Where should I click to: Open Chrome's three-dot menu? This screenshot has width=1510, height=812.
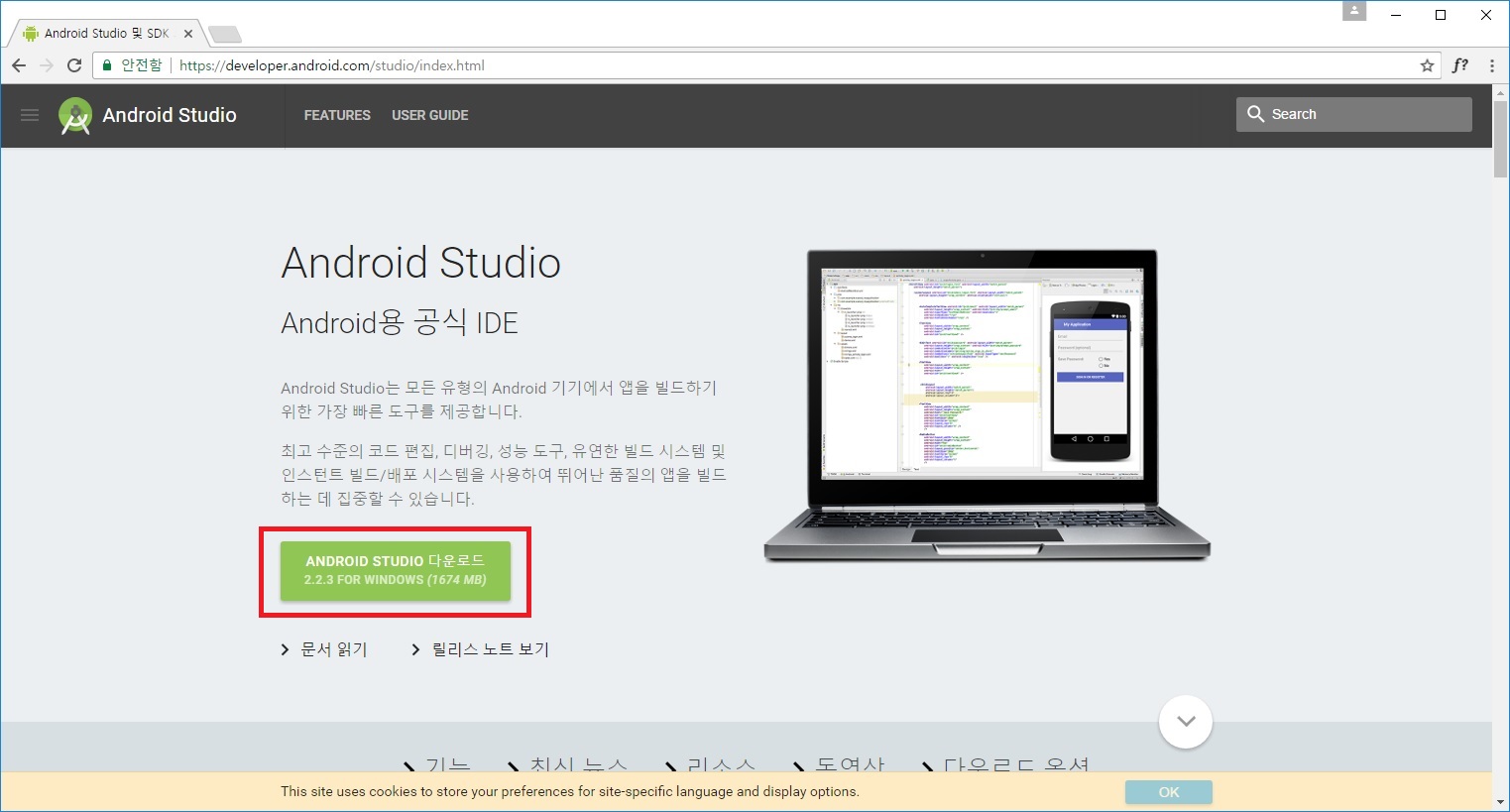coord(1491,65)
